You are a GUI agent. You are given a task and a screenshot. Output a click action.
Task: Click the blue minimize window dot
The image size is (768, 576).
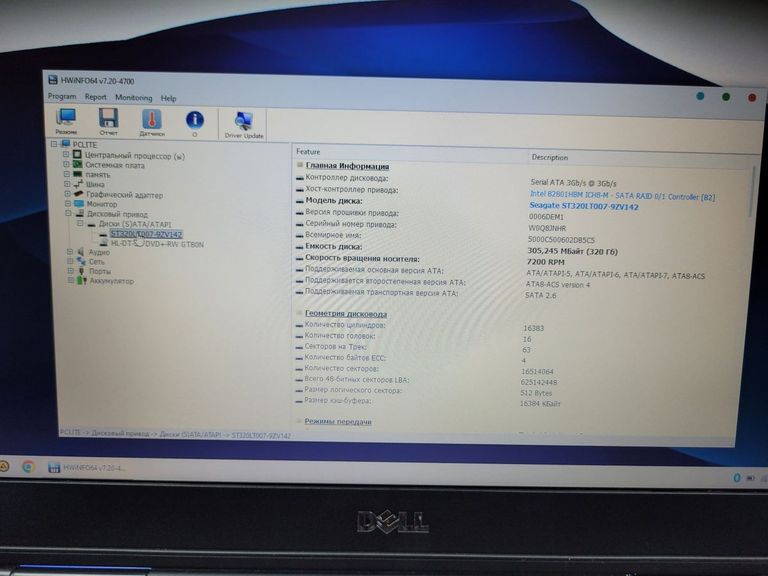point(700,96)
